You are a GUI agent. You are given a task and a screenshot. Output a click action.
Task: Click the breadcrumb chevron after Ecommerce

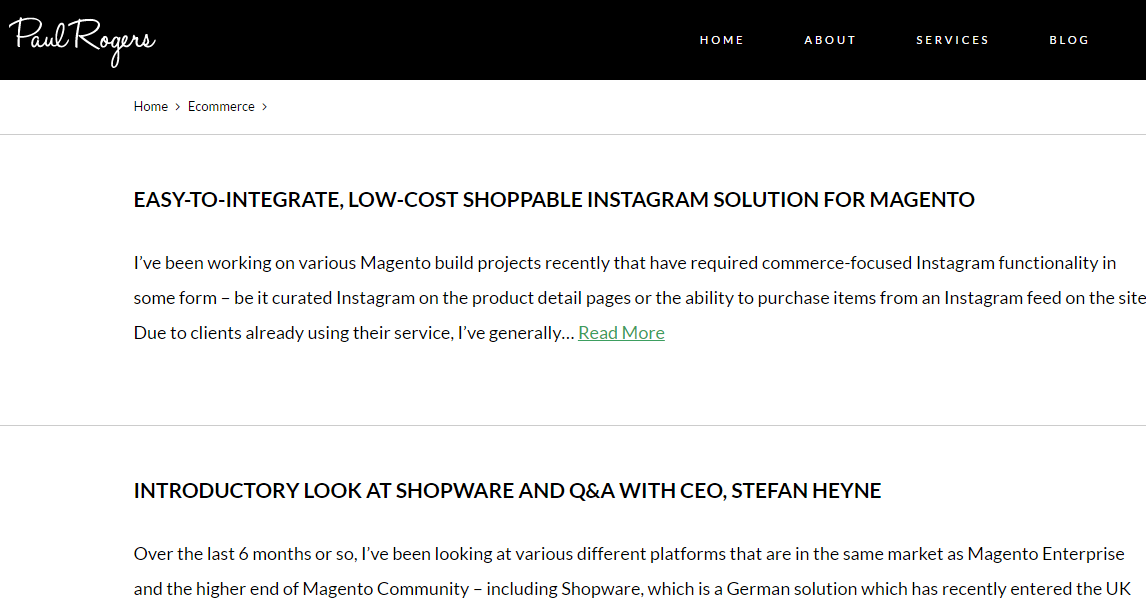click(x=265, y=107)
